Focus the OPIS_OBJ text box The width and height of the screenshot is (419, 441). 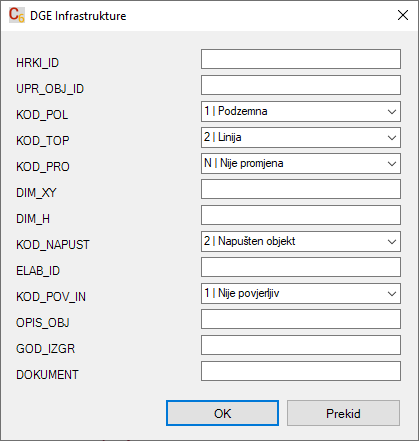tap(301, 319)
